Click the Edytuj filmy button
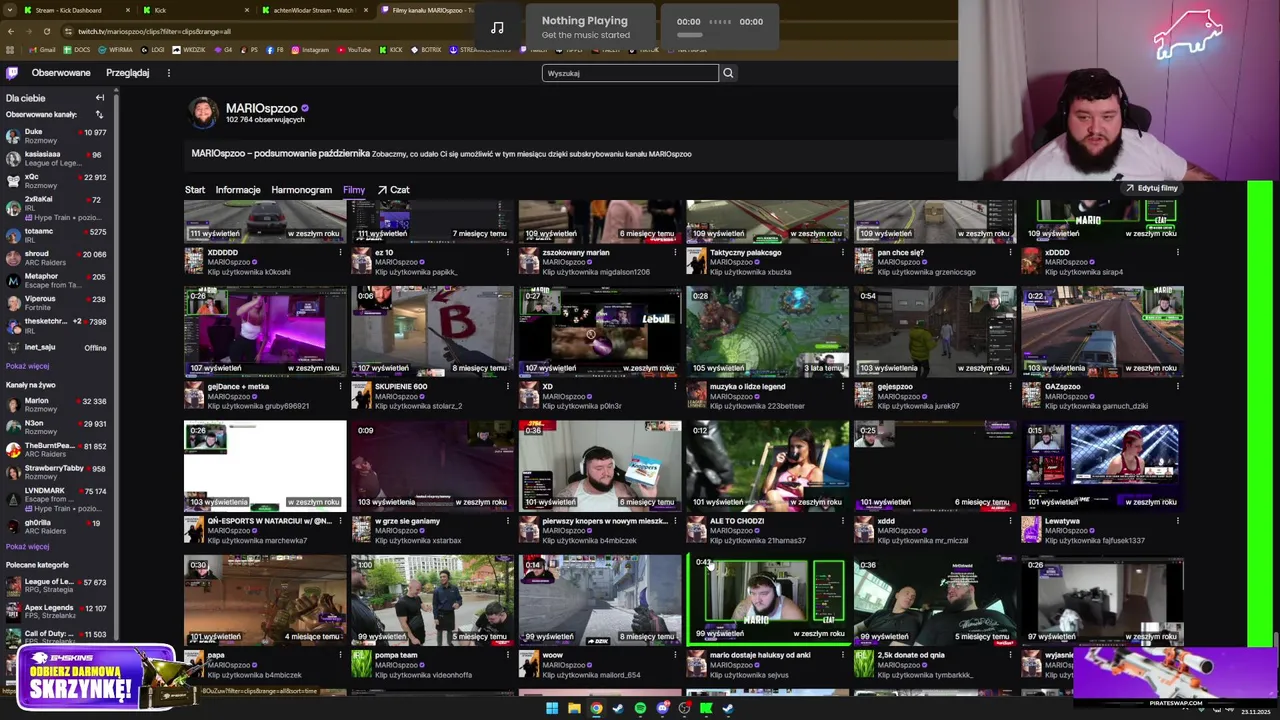The height and width of the screenshot is (720, 1280). [x=1151, y=188]
